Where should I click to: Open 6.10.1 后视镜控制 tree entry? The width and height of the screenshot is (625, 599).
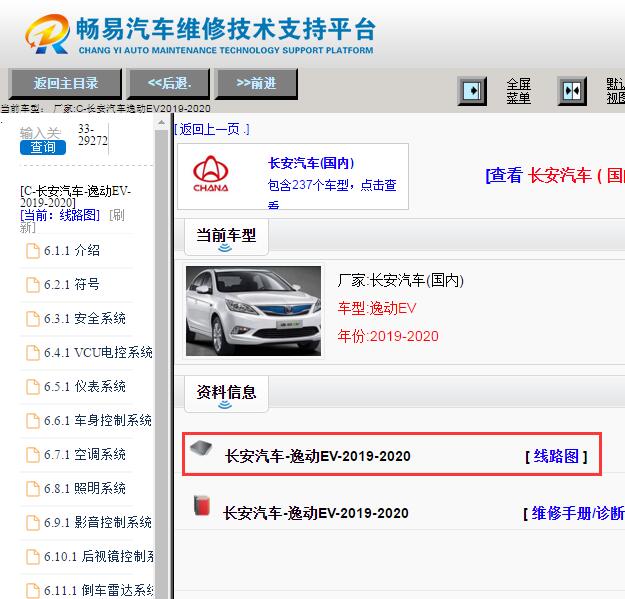[x=99, y=557]
